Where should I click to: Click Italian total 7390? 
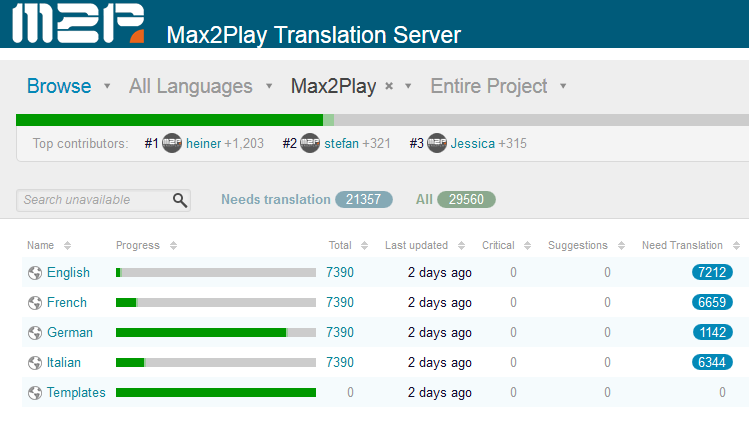pos(340,363)
